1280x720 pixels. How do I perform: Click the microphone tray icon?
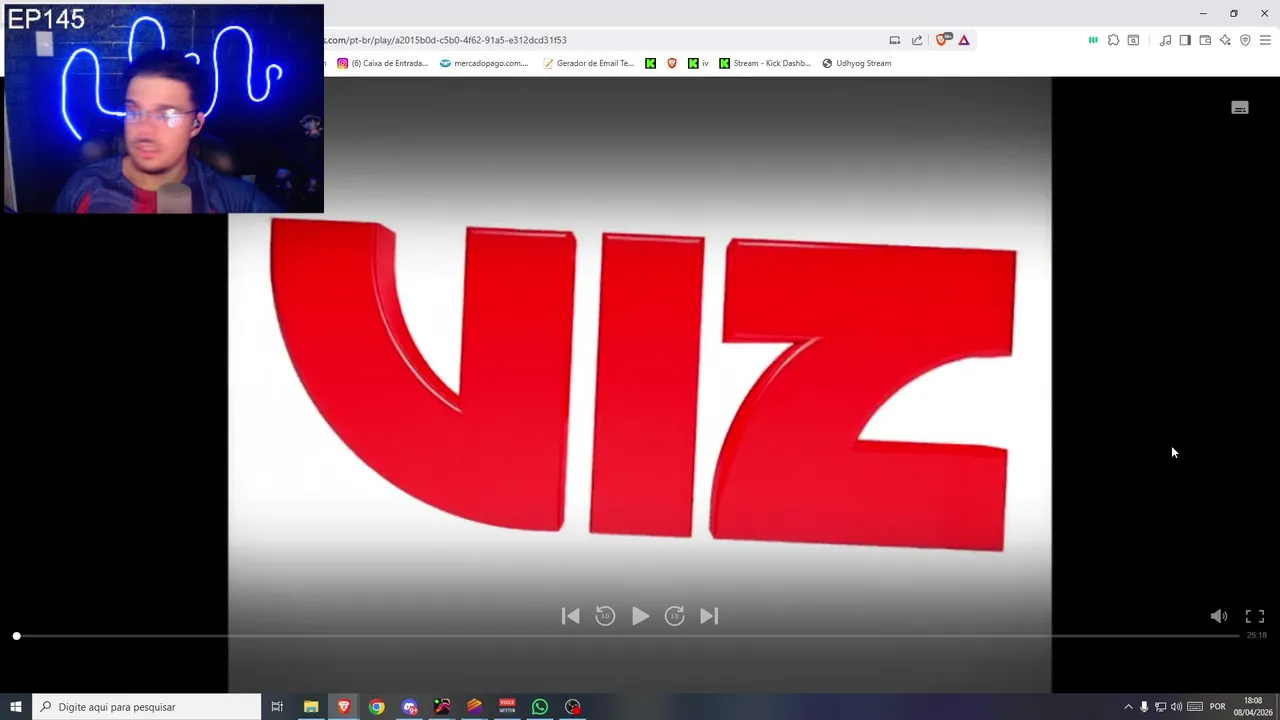point(1144,707)
